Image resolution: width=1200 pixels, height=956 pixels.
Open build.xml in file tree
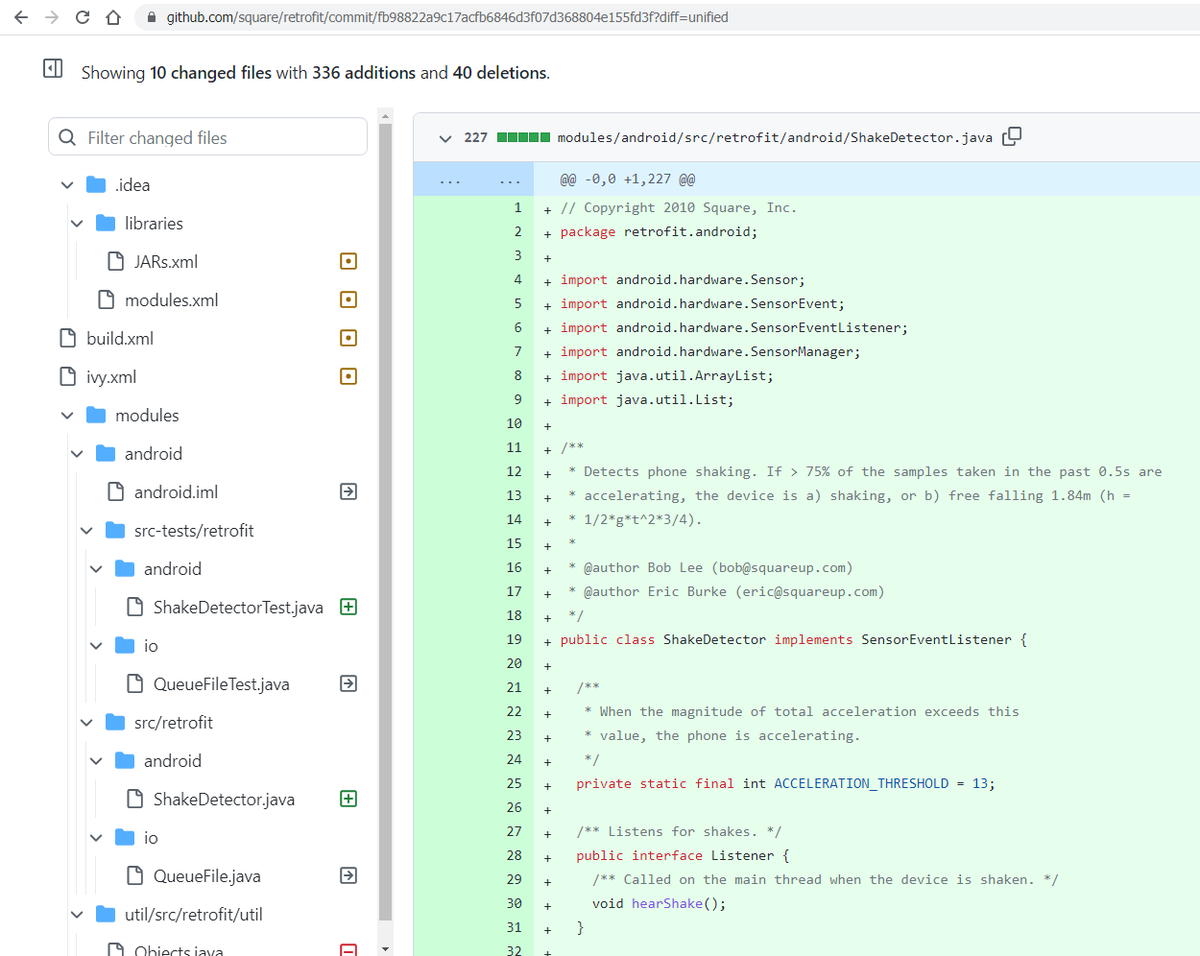coord(120,338)
